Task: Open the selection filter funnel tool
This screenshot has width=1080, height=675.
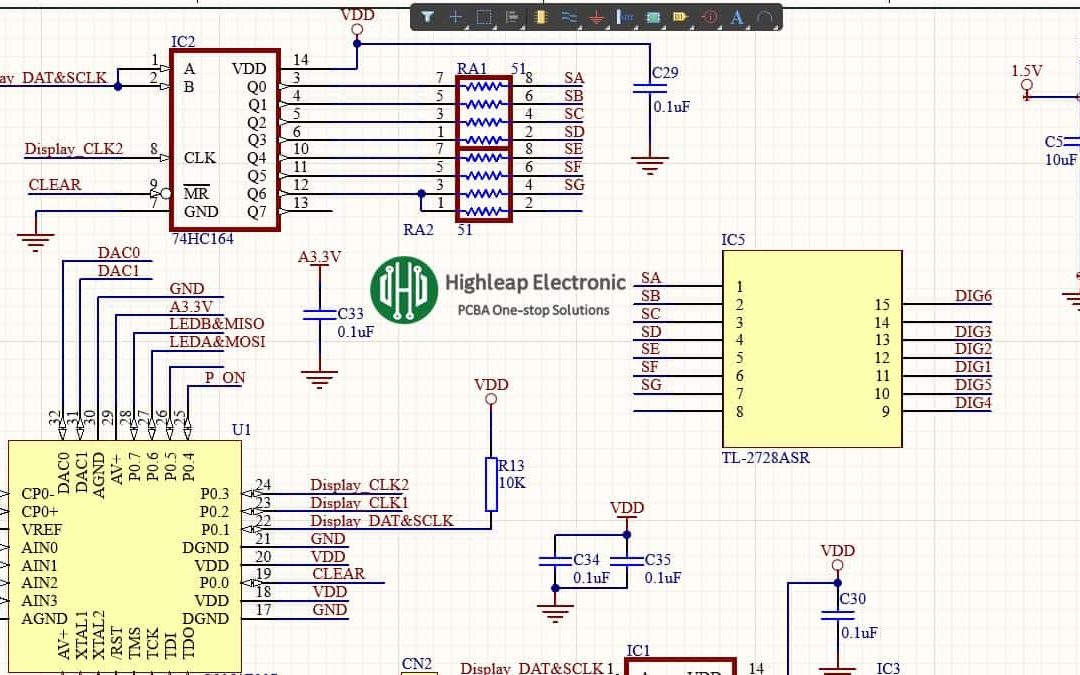Action: (427, 17)
